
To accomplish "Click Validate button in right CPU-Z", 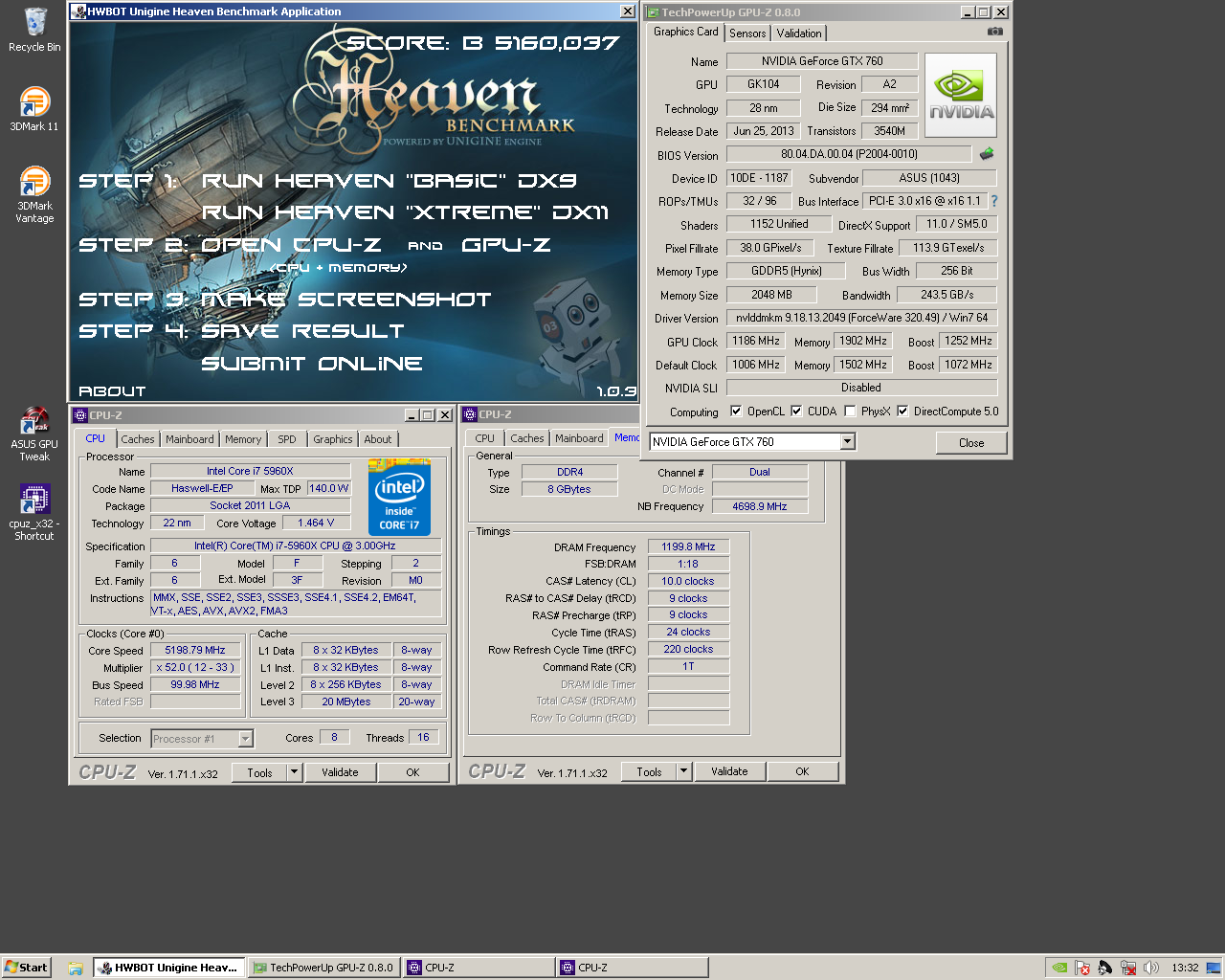I will click(x=729, y=771).
